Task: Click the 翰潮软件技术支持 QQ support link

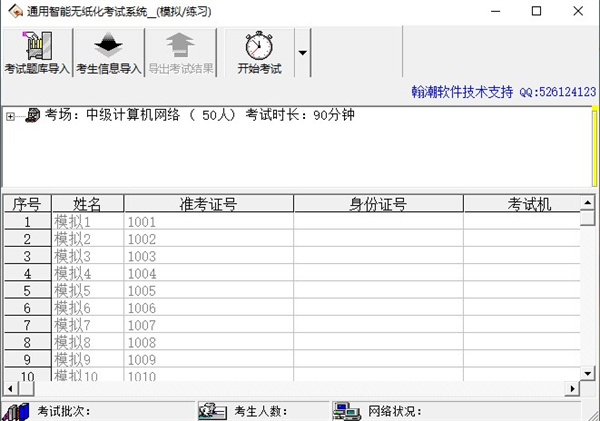Action: 504,92
